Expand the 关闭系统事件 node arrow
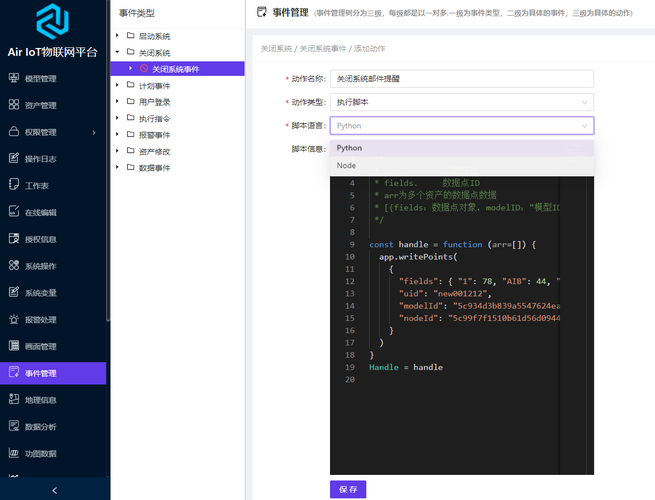The width and height of the screenshot is (655, 500). pos(131,69)
